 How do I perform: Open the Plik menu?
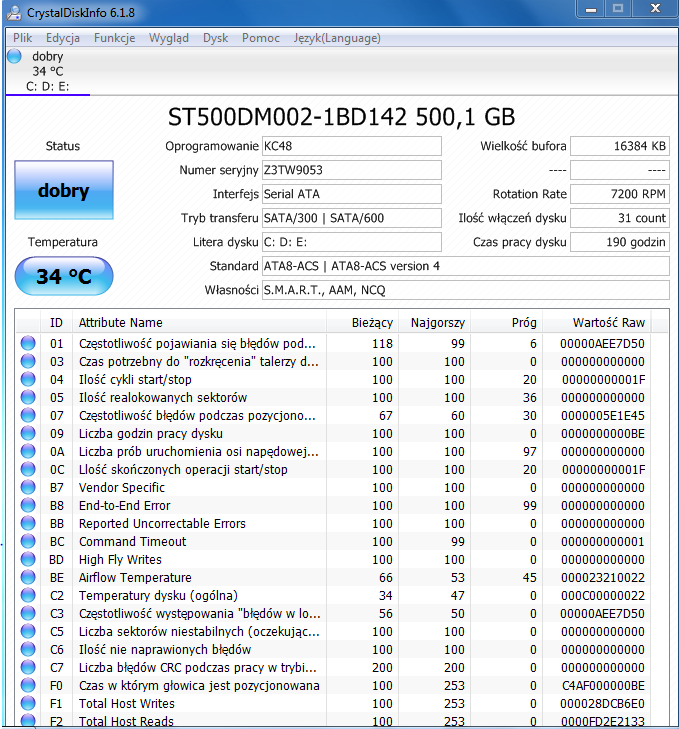coord(22,38)
